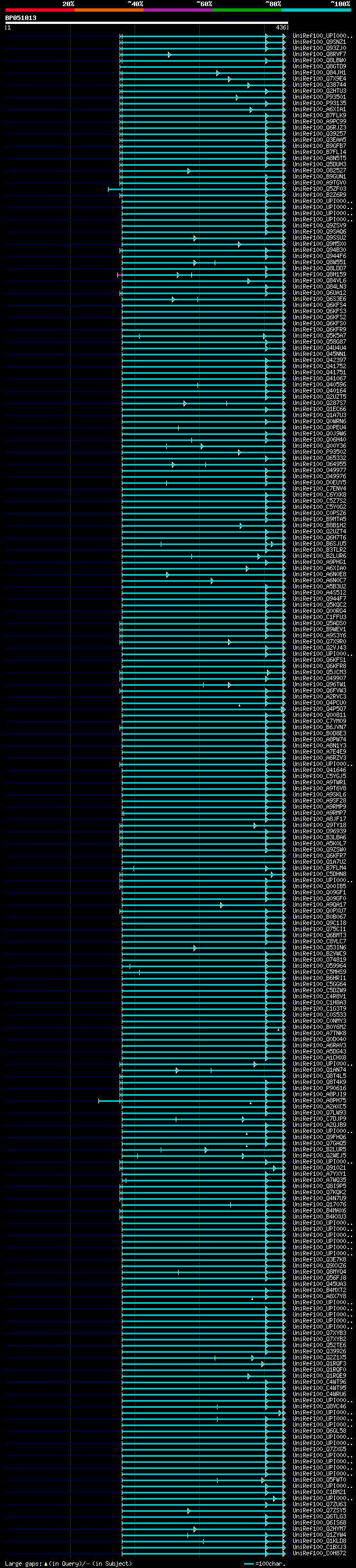Click the query end position 436
This screenshot has width=356, height=1568.
click(280, 27)
